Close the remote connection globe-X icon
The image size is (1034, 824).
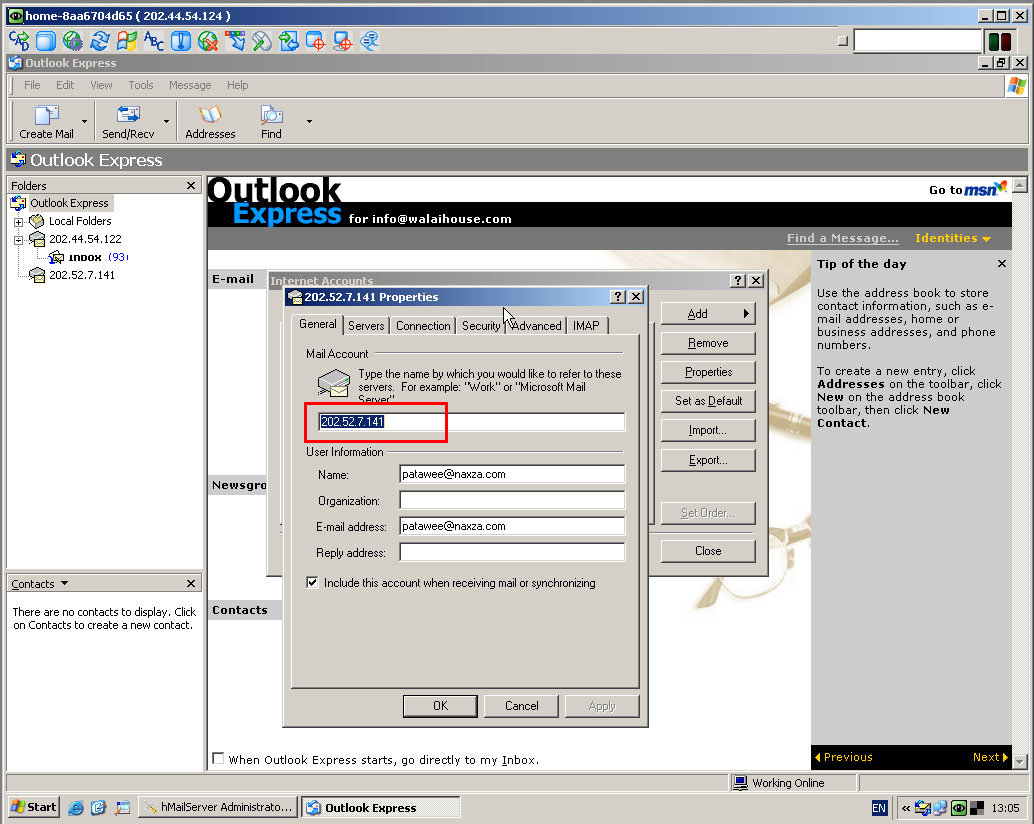(x=208, y=41)
